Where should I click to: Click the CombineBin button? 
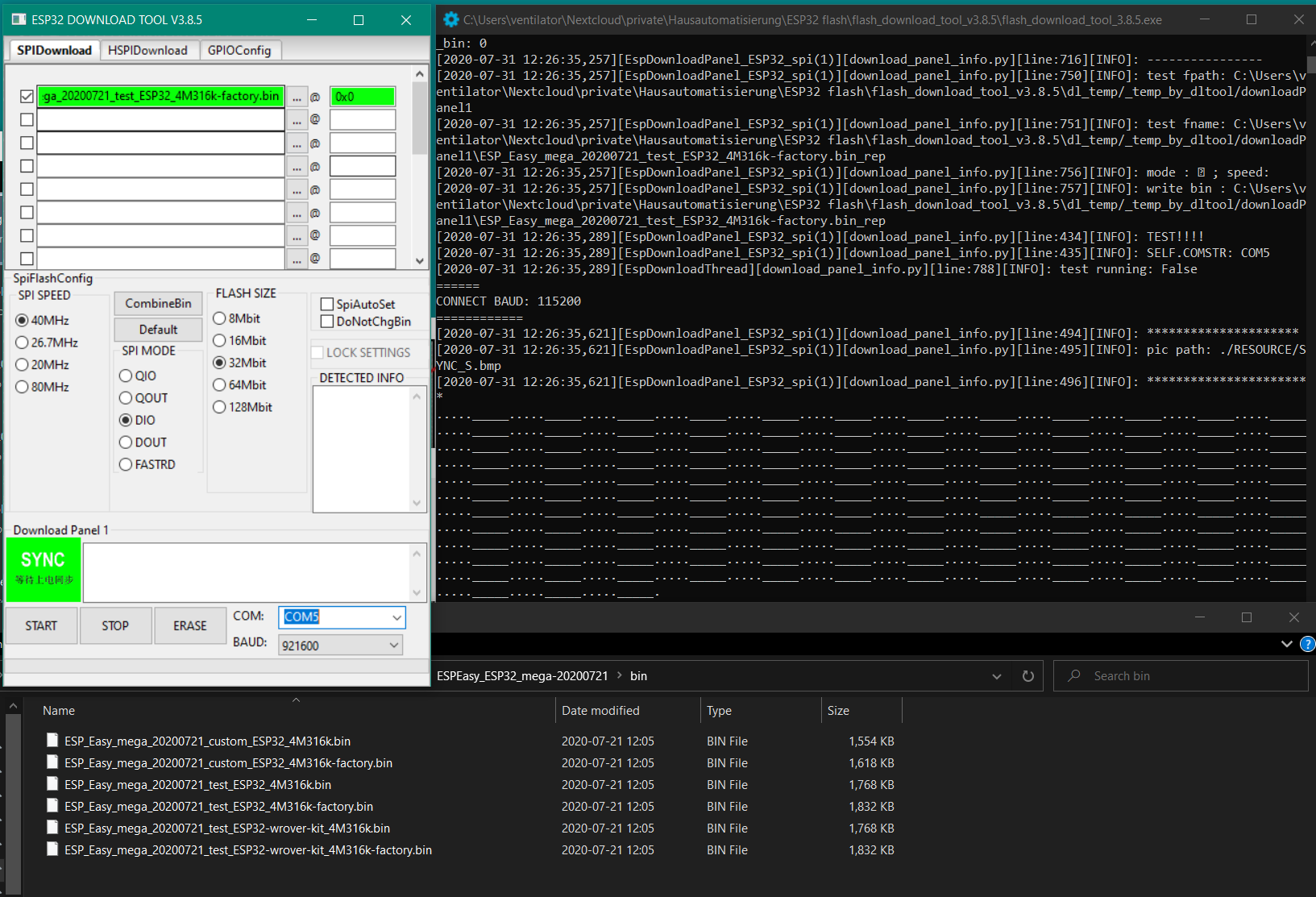point(158,303)
